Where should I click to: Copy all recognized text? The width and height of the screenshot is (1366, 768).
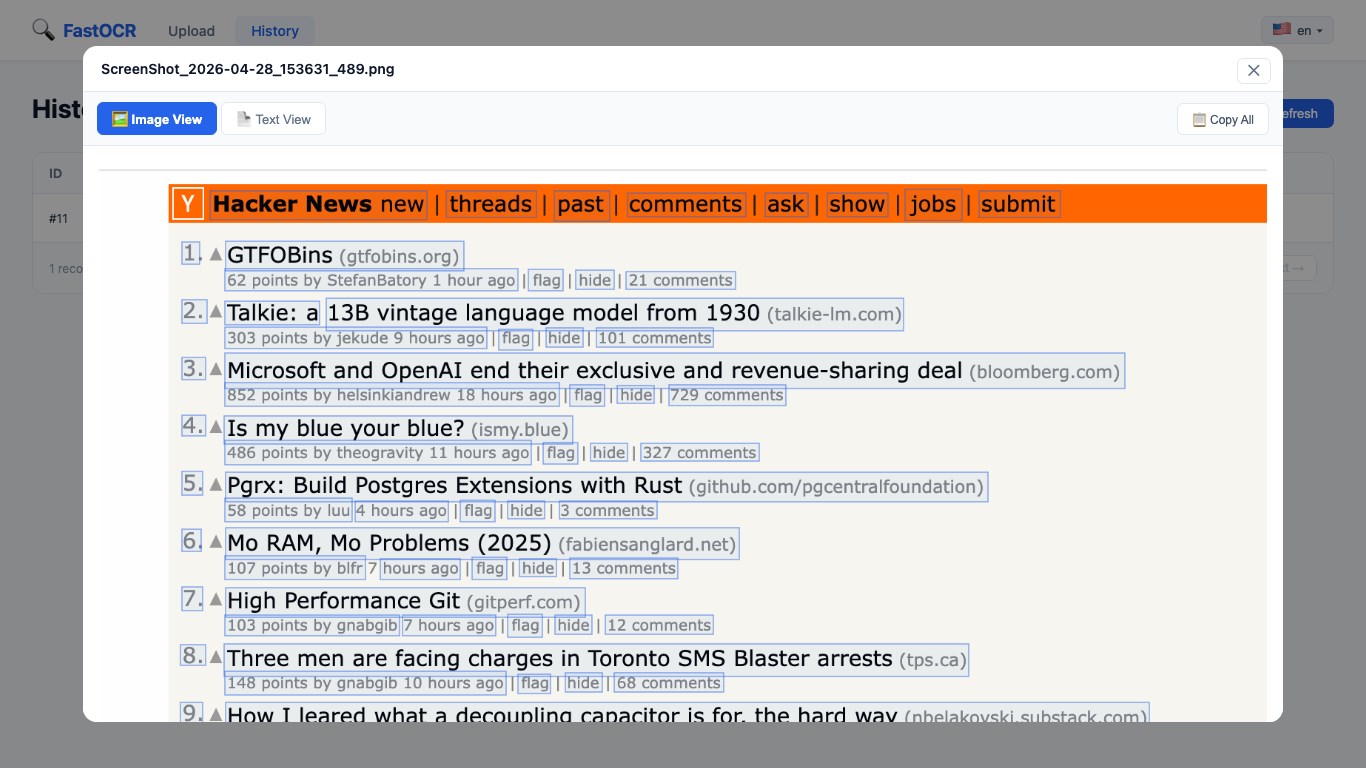pyautogui.click(x=1223, y=119)
